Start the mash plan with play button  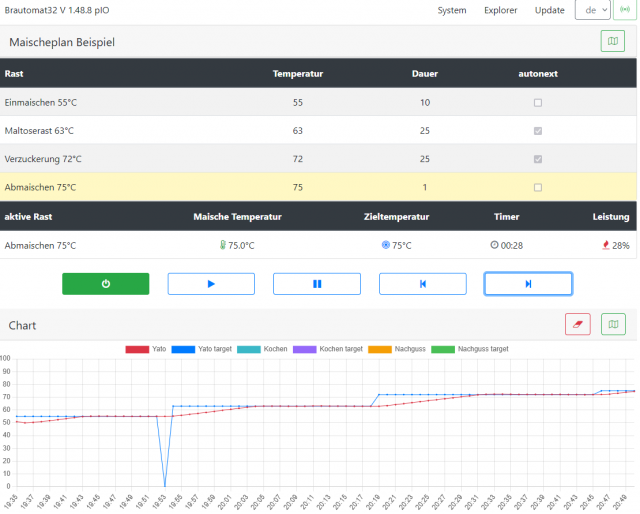coord(211,284)
